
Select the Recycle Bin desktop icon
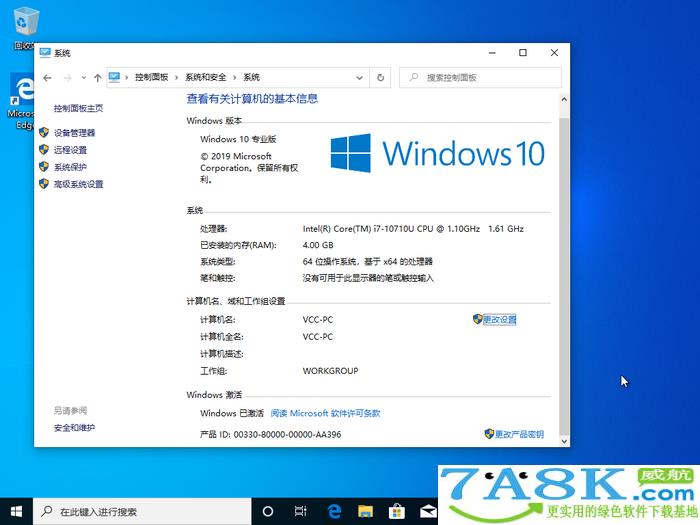(25, 28)
